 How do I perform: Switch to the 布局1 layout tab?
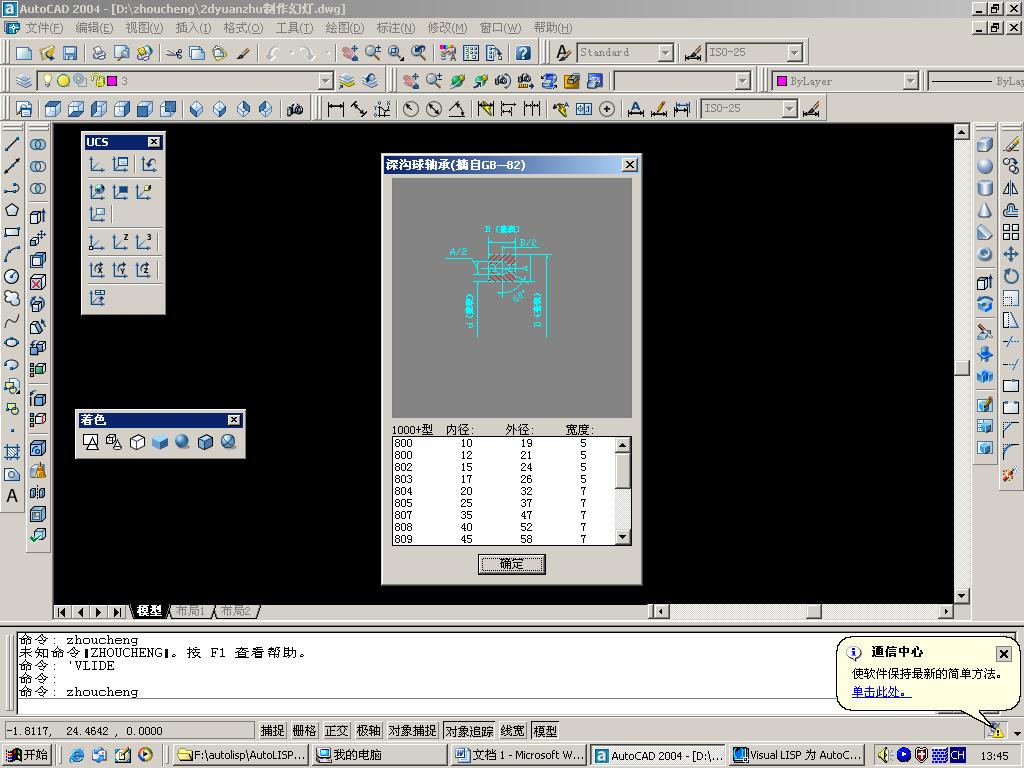tap(190, 611)
